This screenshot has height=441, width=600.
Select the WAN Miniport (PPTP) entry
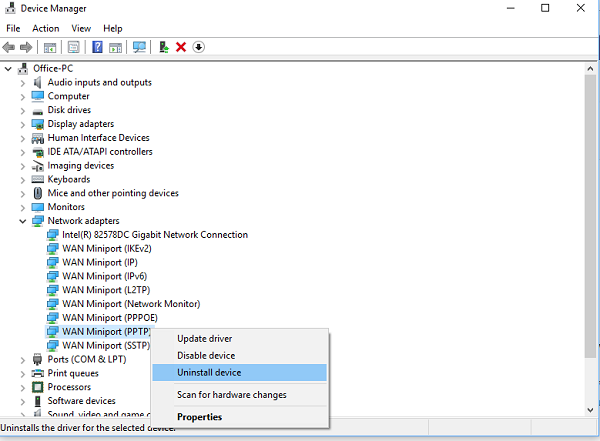106,332
